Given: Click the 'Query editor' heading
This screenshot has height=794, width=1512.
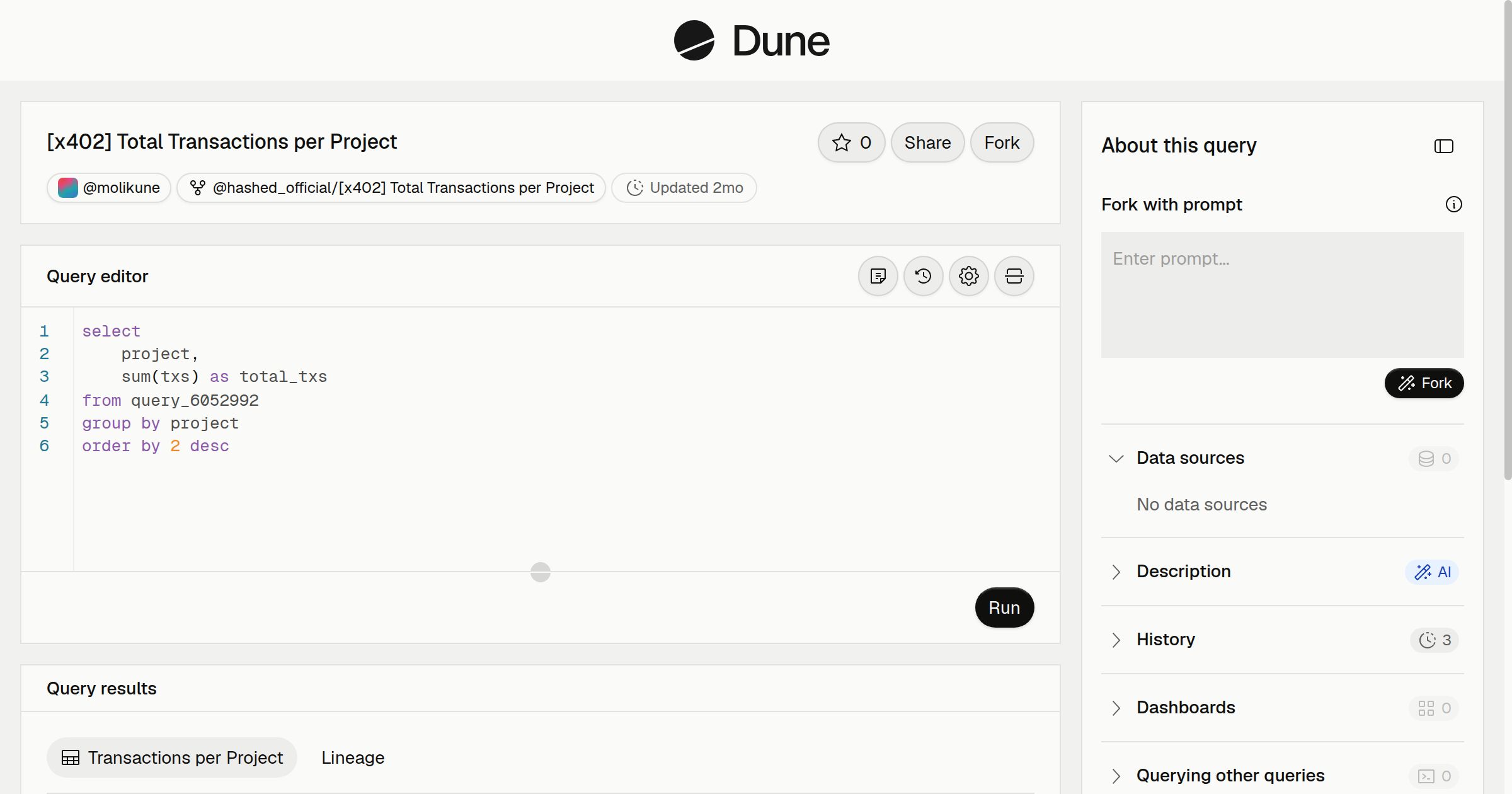Looking at the screenshot, I should 97,276.
